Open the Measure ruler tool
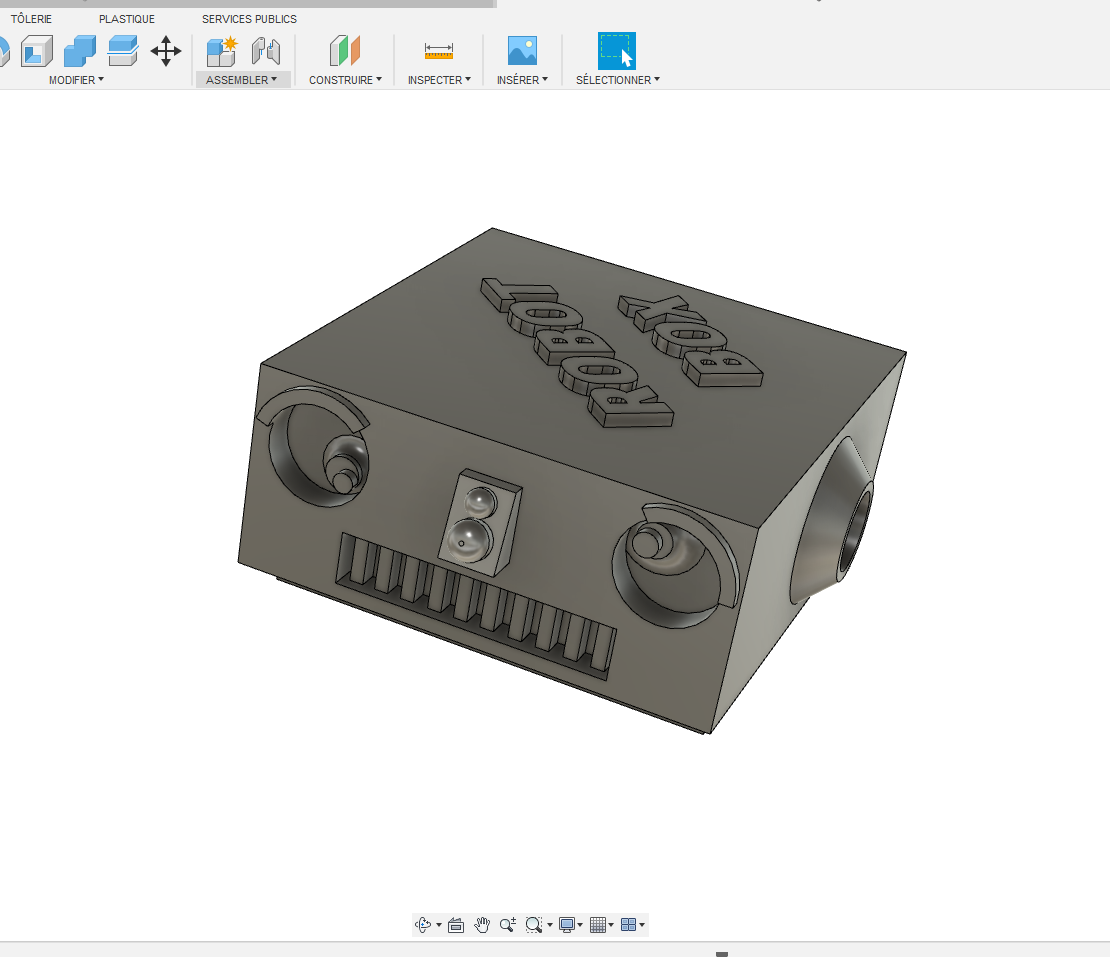 click(439, 51)
